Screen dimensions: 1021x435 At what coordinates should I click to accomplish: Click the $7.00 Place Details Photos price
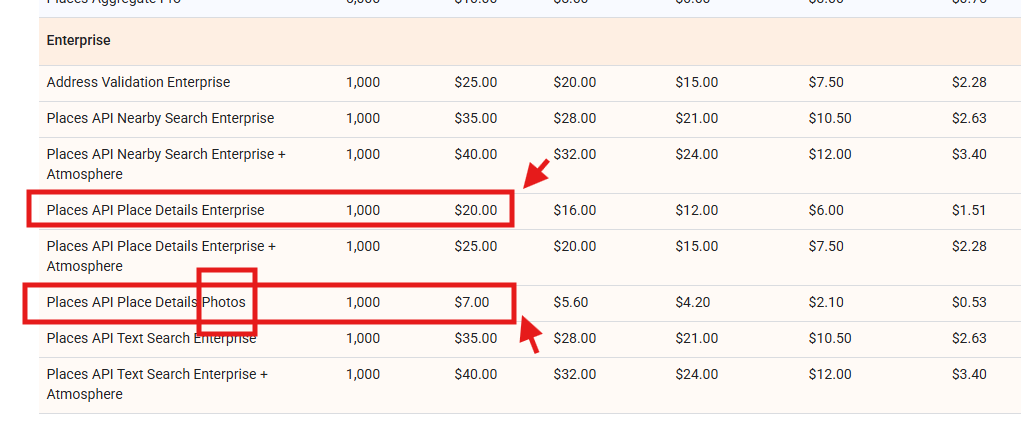[471, 302]
